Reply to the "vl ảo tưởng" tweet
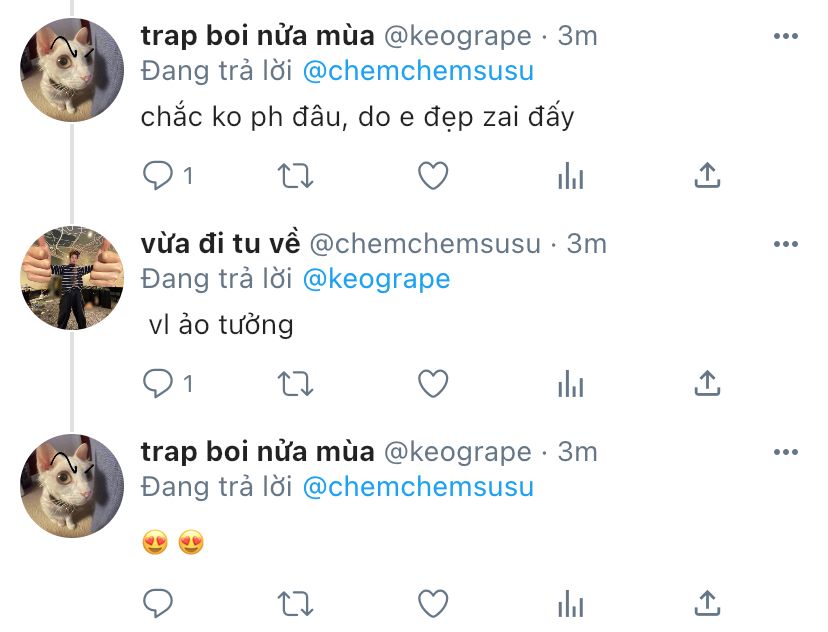828x632 pixels. pyautogui.click(x=159, y=383)
